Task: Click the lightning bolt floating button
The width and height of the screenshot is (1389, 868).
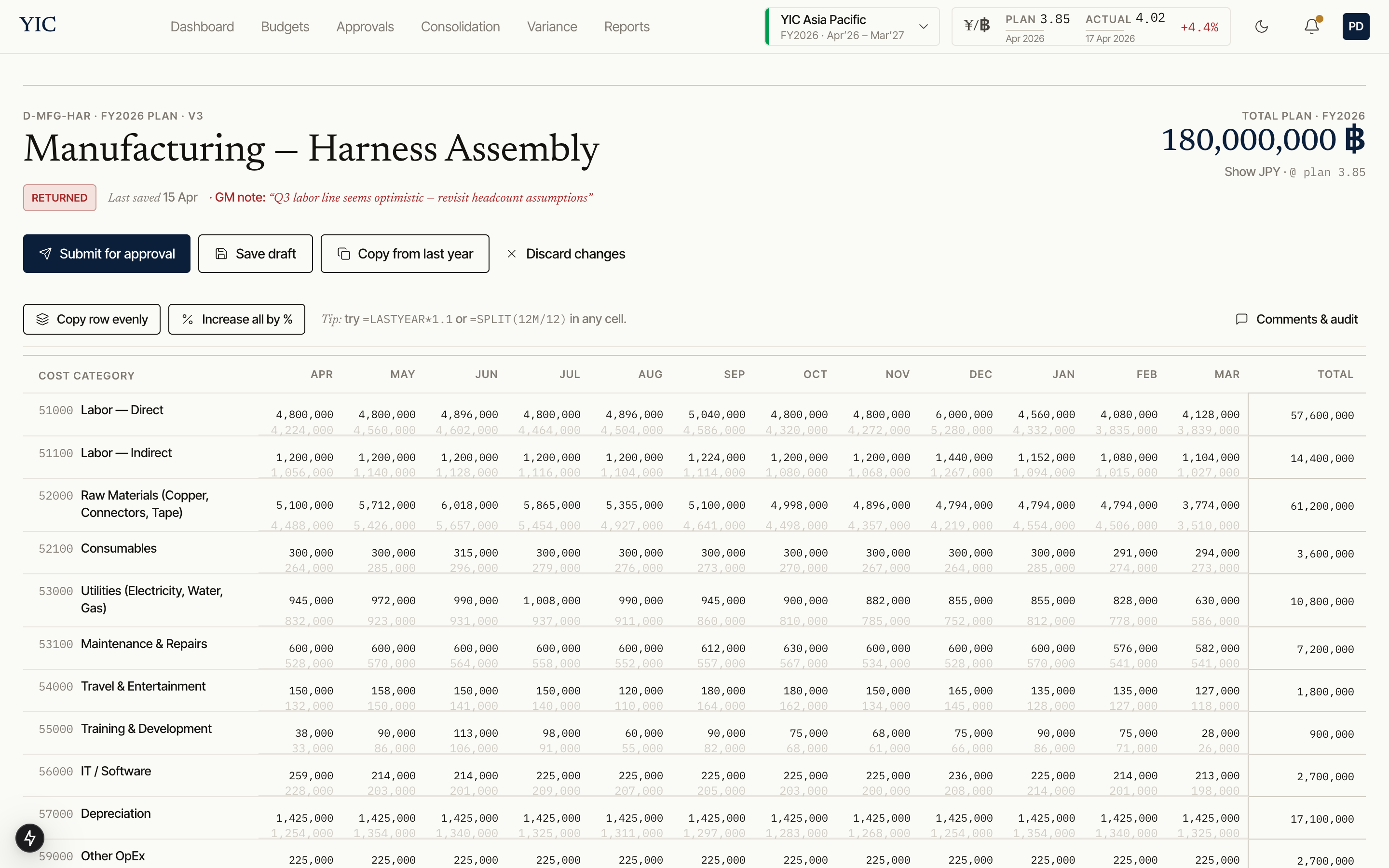Action: point(30,838)
